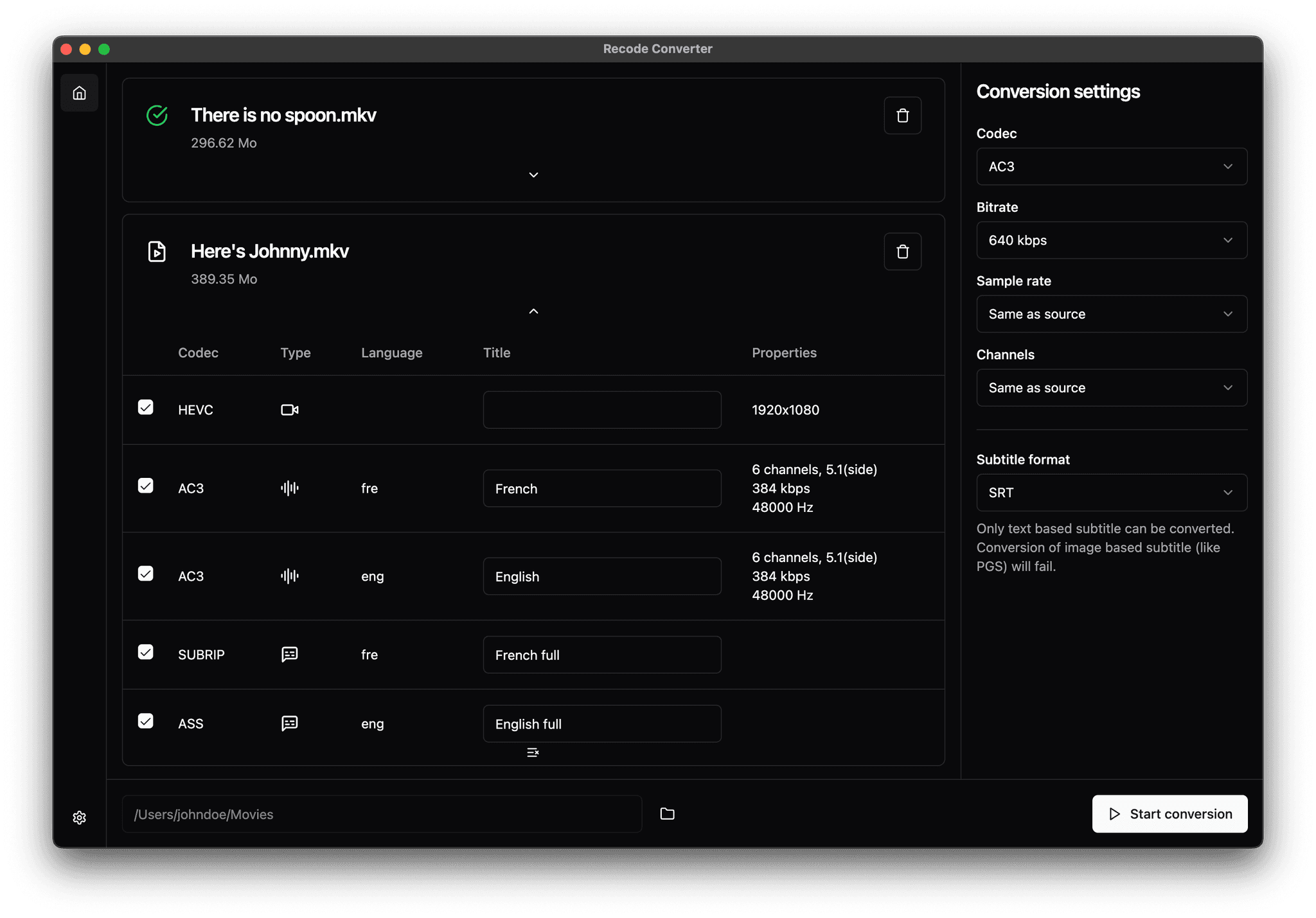This screenshot has height=918, width=1316.
Task: Open the app settings gear icon
Action: coord(80,817)
